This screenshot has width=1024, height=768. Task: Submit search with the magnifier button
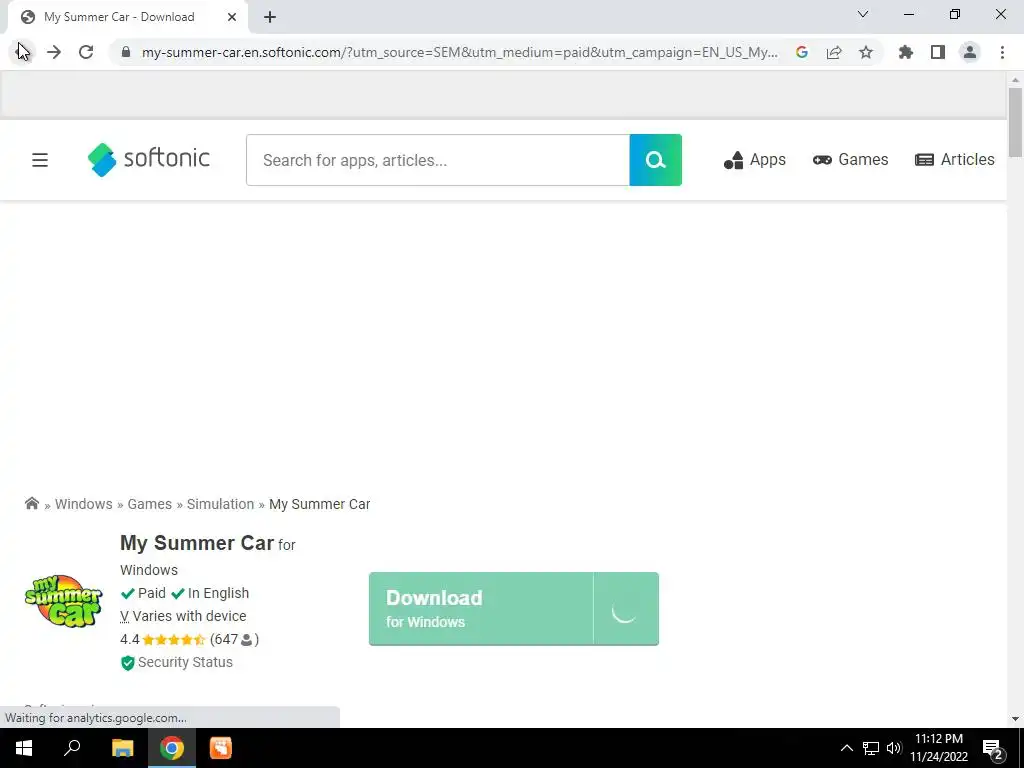(656, 160)
